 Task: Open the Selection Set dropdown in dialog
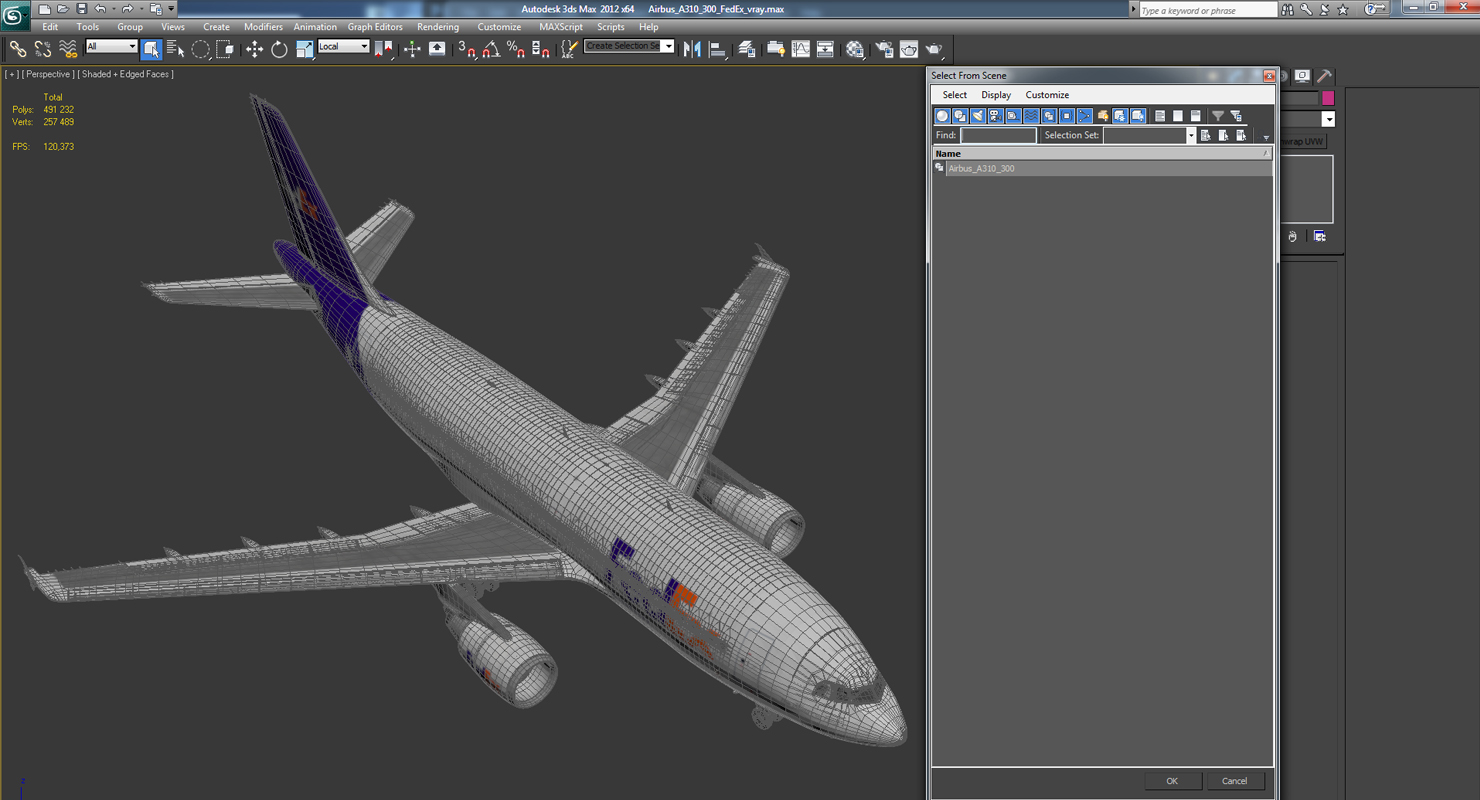click(1190, 135)
